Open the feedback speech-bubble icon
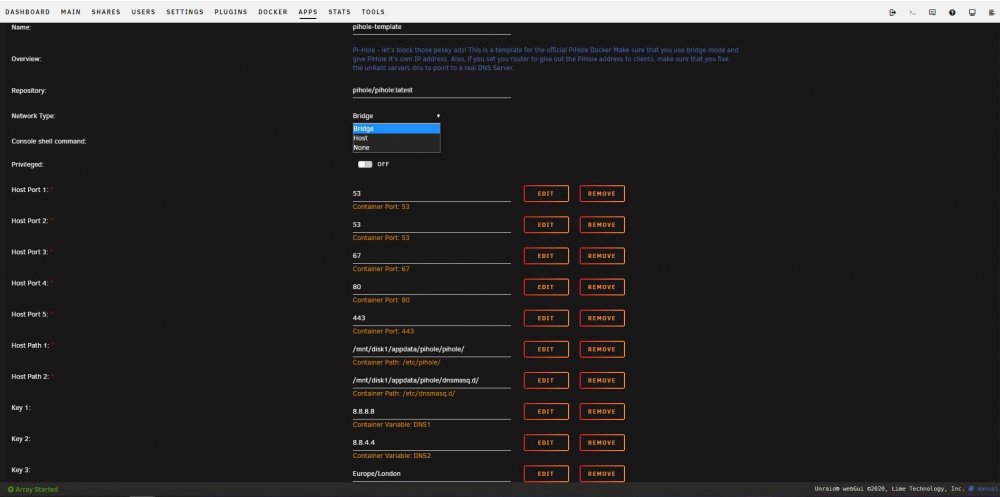Viewport: 1000px width, 497px height. point(932,12)
